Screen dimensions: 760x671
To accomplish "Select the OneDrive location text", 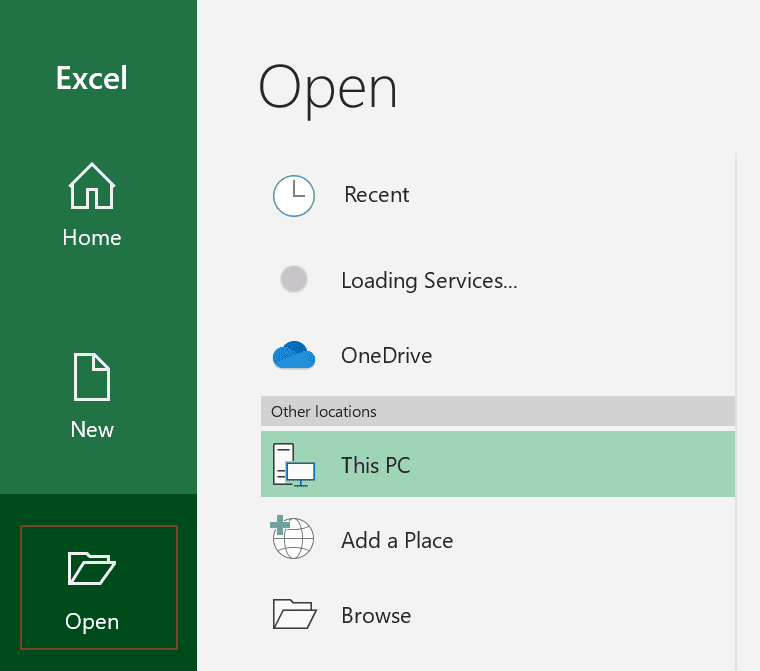I will point(387,356).
